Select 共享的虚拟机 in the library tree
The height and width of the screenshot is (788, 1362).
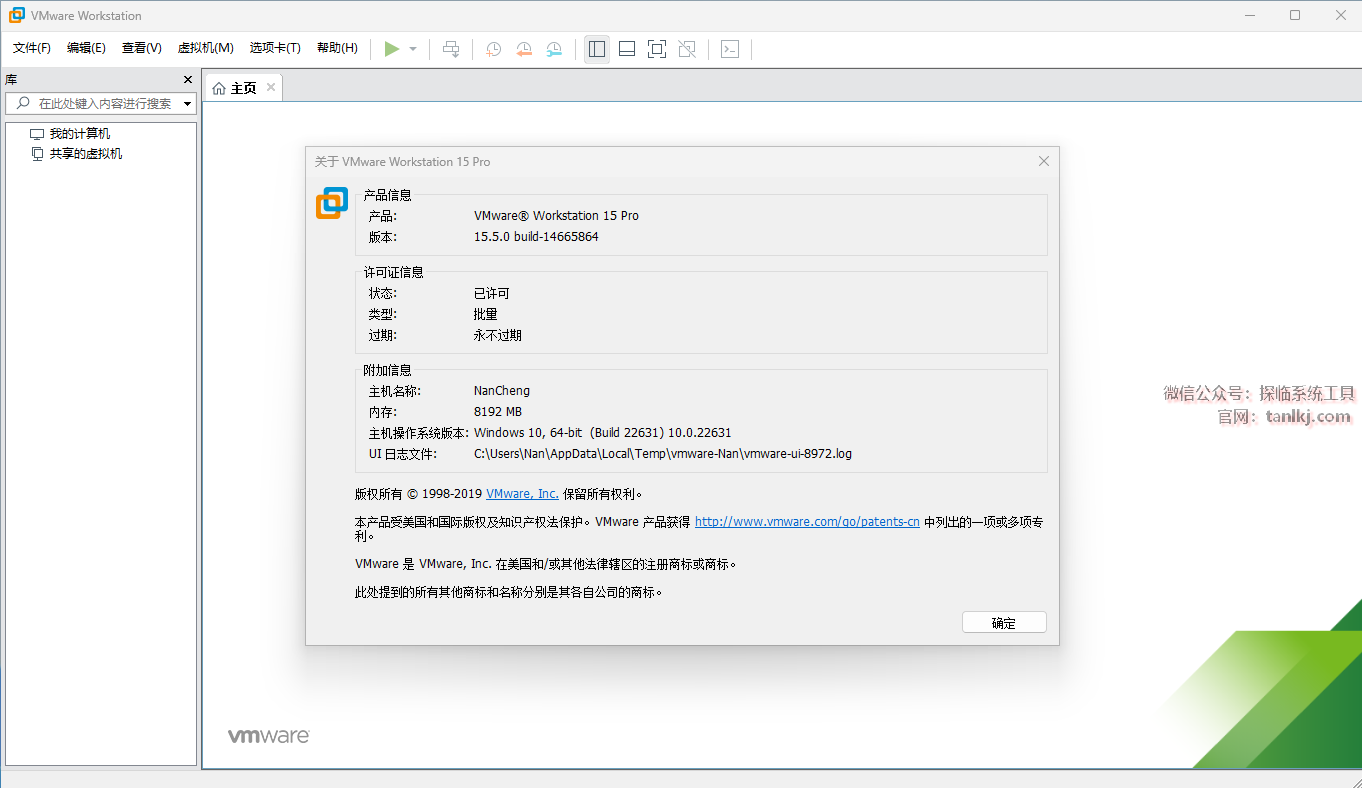[86, 154]
